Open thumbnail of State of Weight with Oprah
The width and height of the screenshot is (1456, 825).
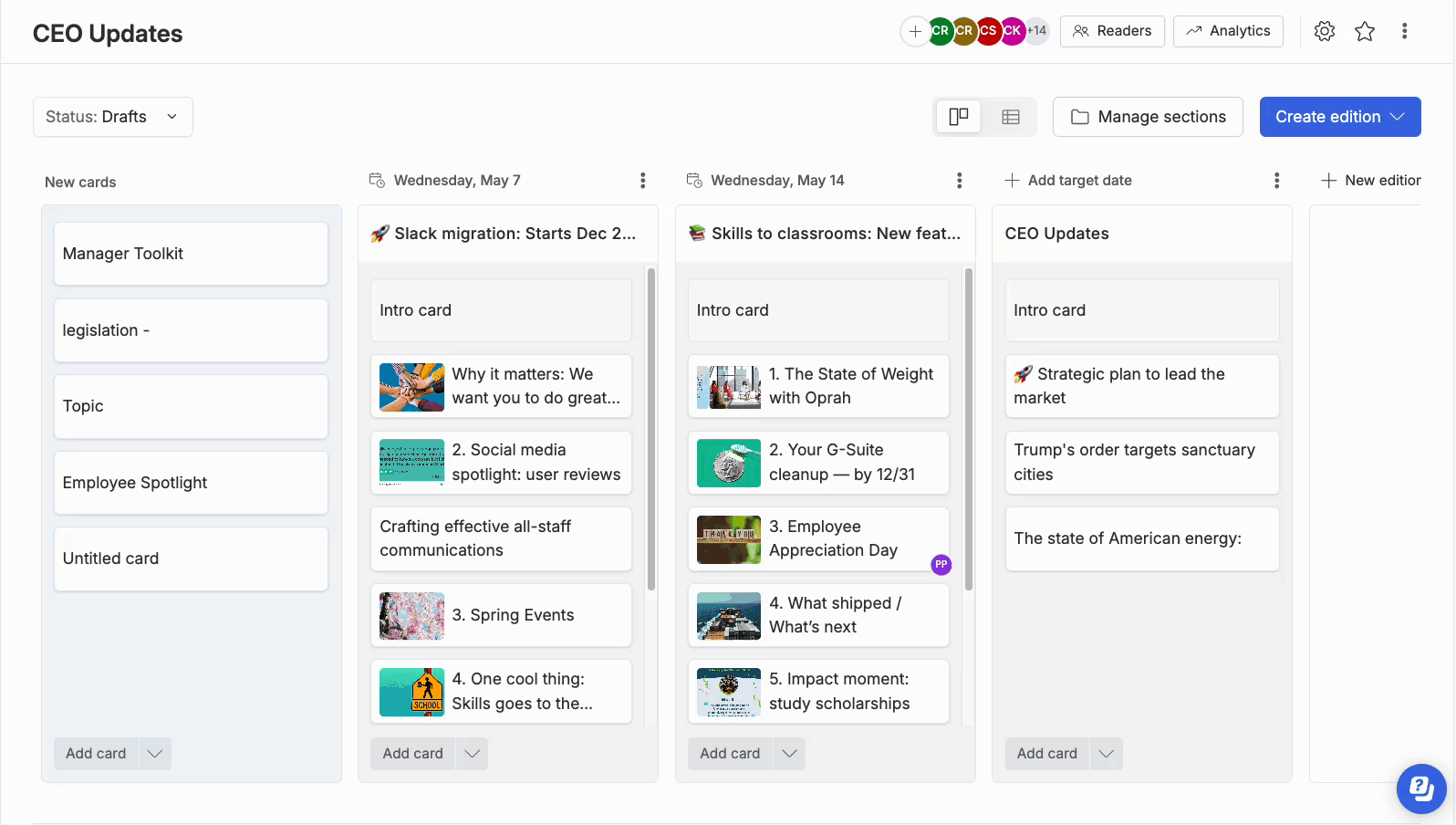729,387
